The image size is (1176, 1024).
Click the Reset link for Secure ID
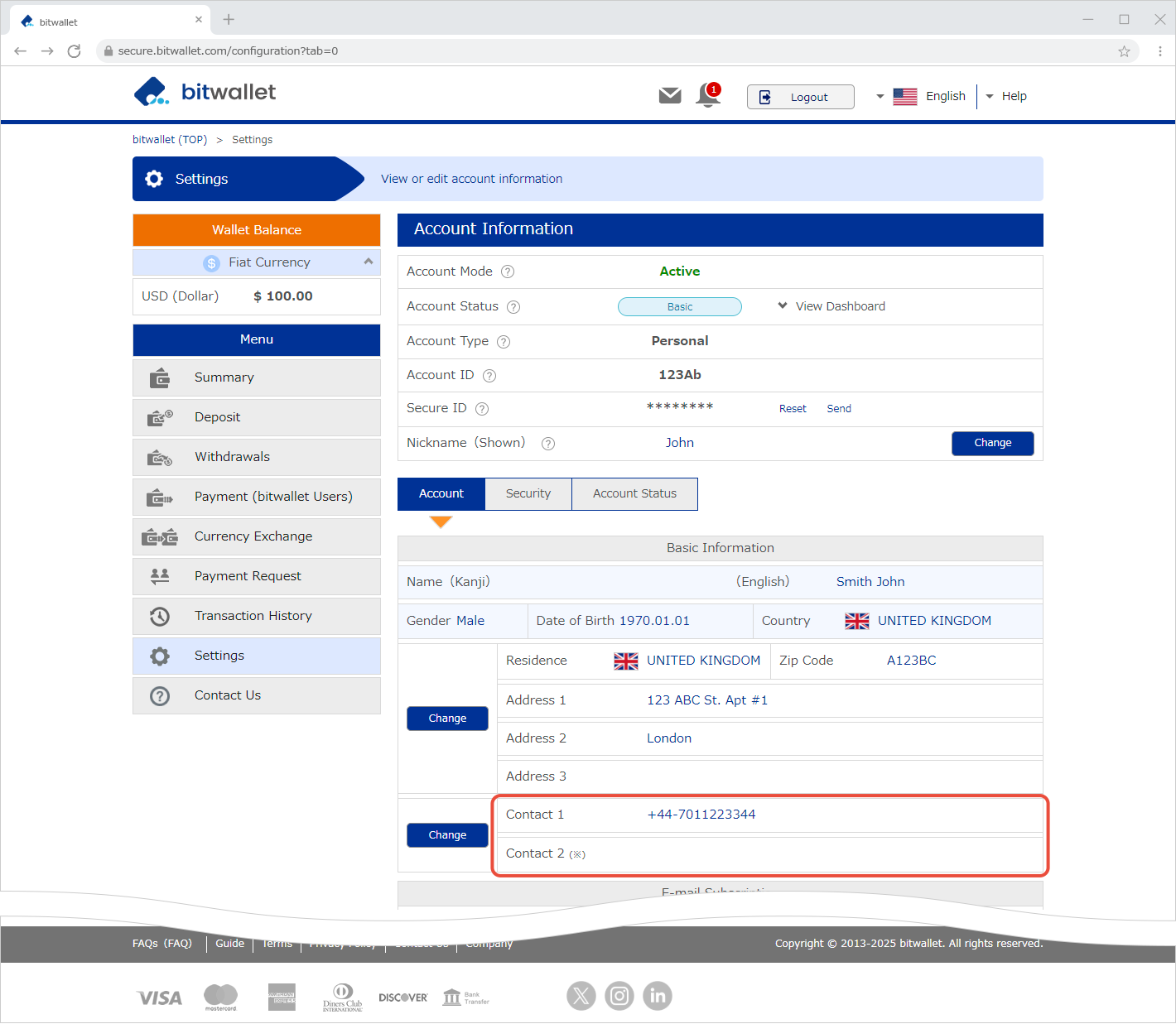792,409
